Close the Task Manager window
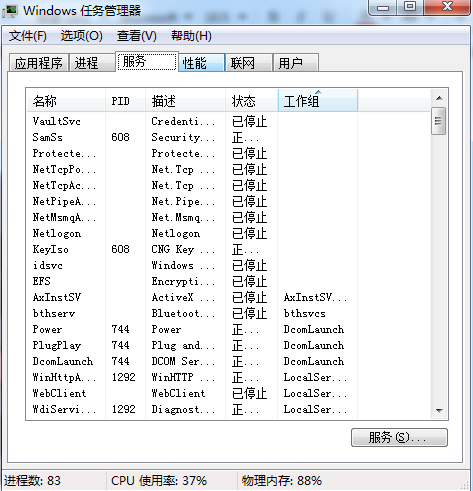The width and height of the screenshot is (473, 491). tap(447, 7)
